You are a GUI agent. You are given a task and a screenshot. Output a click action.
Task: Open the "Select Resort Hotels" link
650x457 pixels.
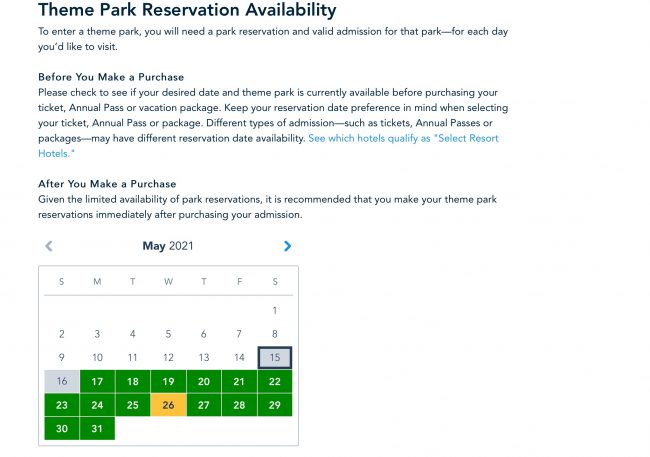point(403,138)
